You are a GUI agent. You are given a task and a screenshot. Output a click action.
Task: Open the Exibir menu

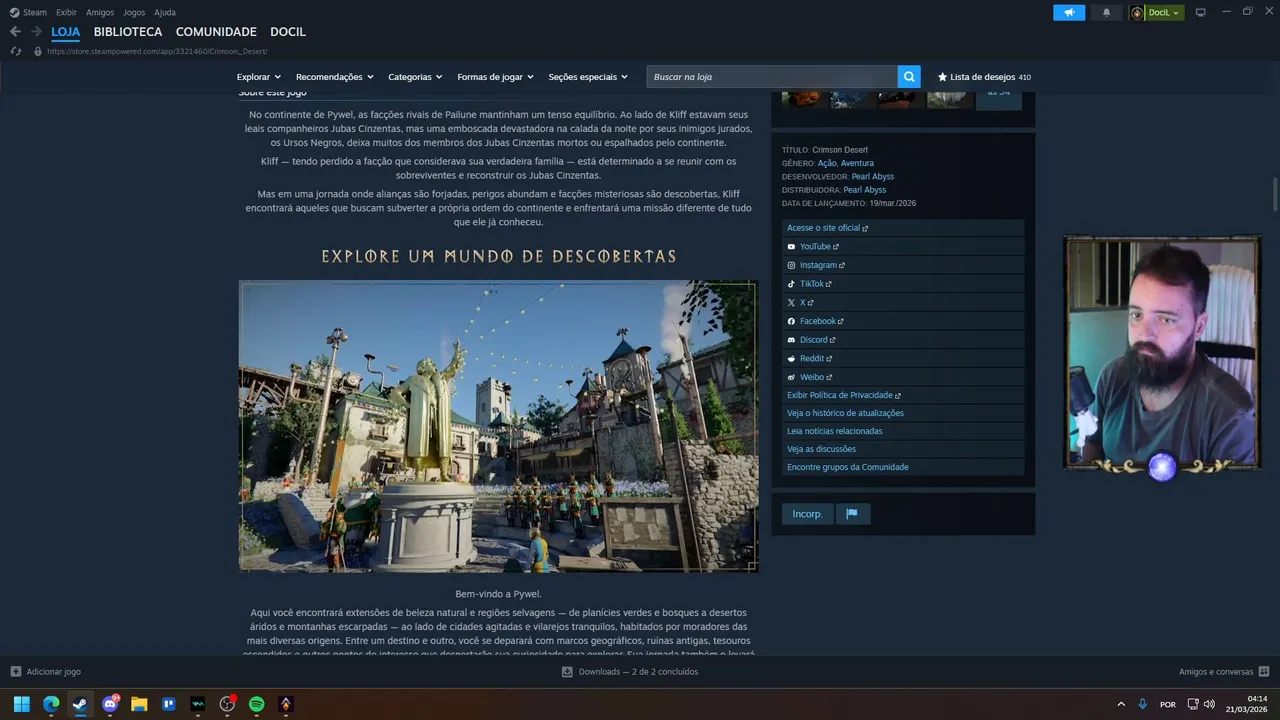tap(66, 12)
